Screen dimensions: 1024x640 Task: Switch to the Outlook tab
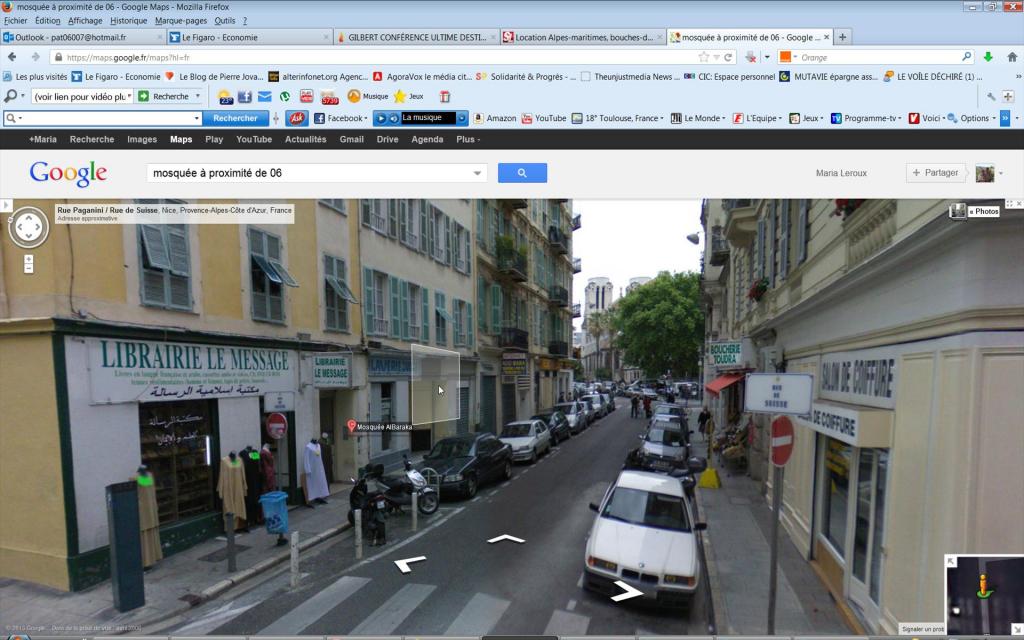pos(83,37)
